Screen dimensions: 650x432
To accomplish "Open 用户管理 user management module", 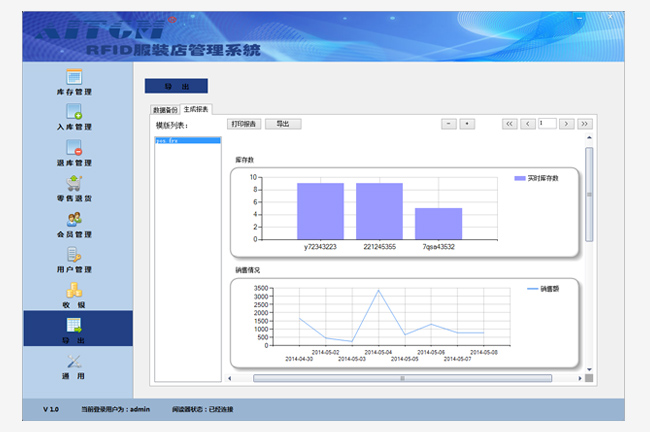I will click(x=73, y=259).
